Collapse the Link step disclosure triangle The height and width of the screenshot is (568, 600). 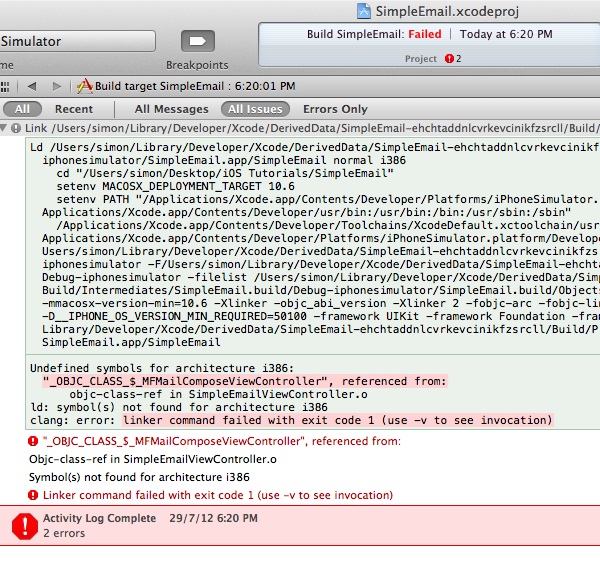coord(6,129)
